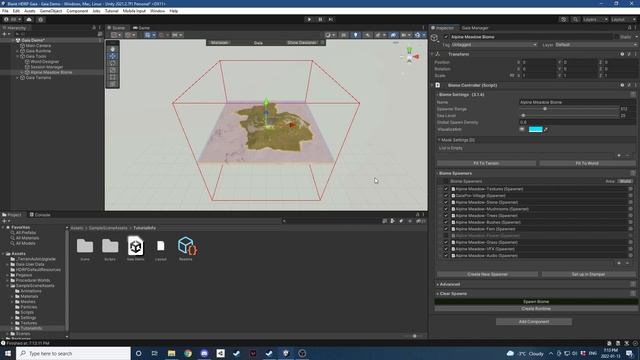
Task: Open the Layers dropdown in top toolbar
Action: (x=595, y=19)
